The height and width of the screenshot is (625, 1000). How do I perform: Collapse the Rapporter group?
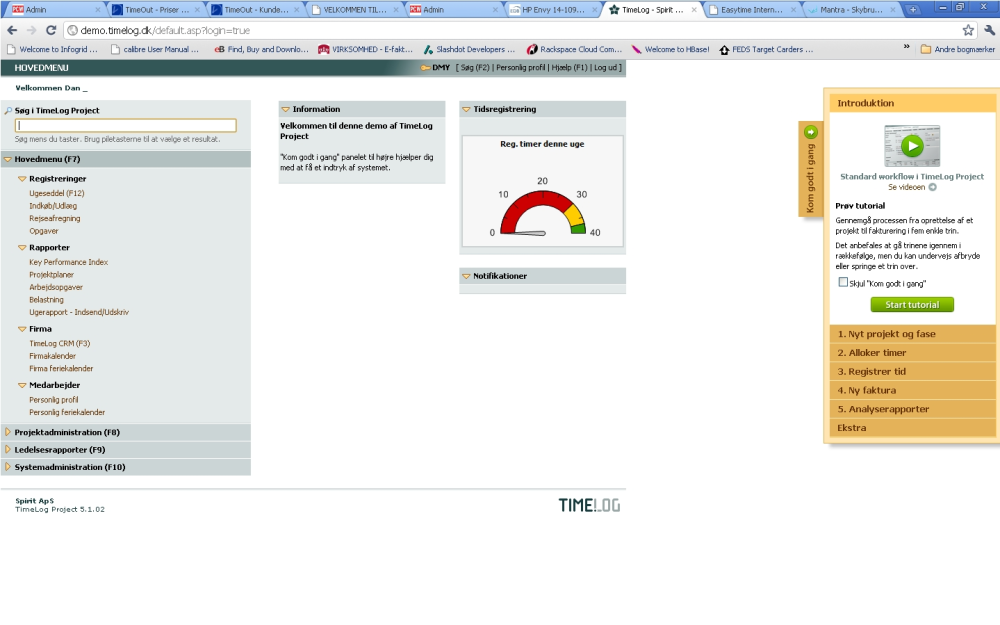22,247
